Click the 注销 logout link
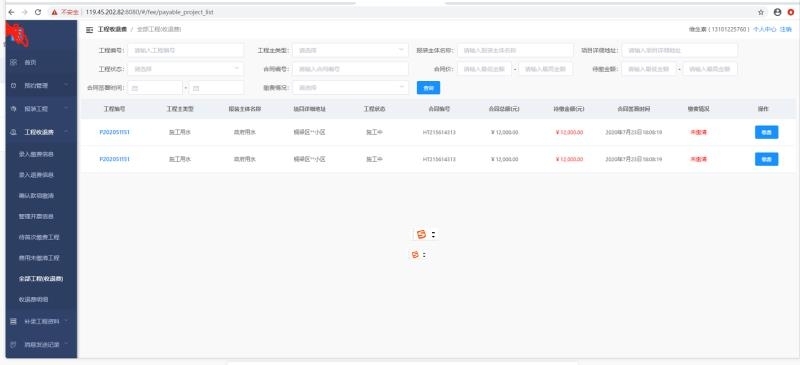800x365 pixels. (785, 30)
